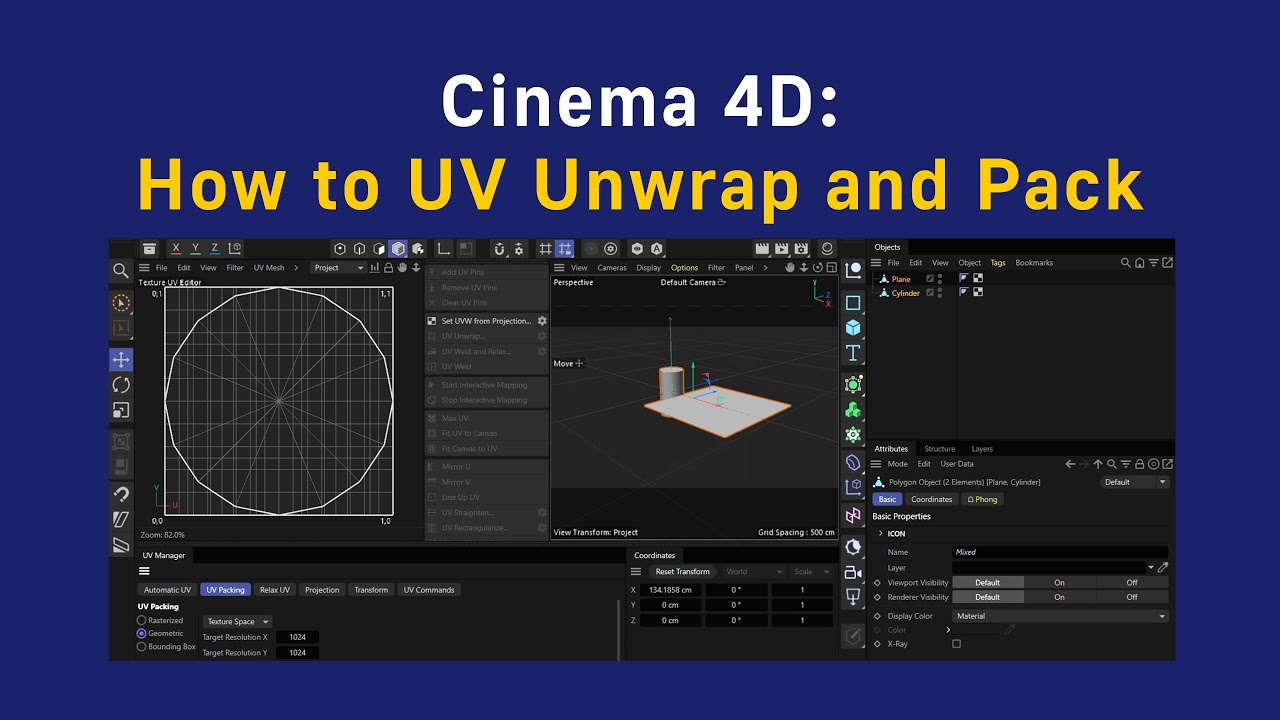Click Set UVW from Projection command
Viewport: 1280px width, 720px height.
[x=486, y=321]
